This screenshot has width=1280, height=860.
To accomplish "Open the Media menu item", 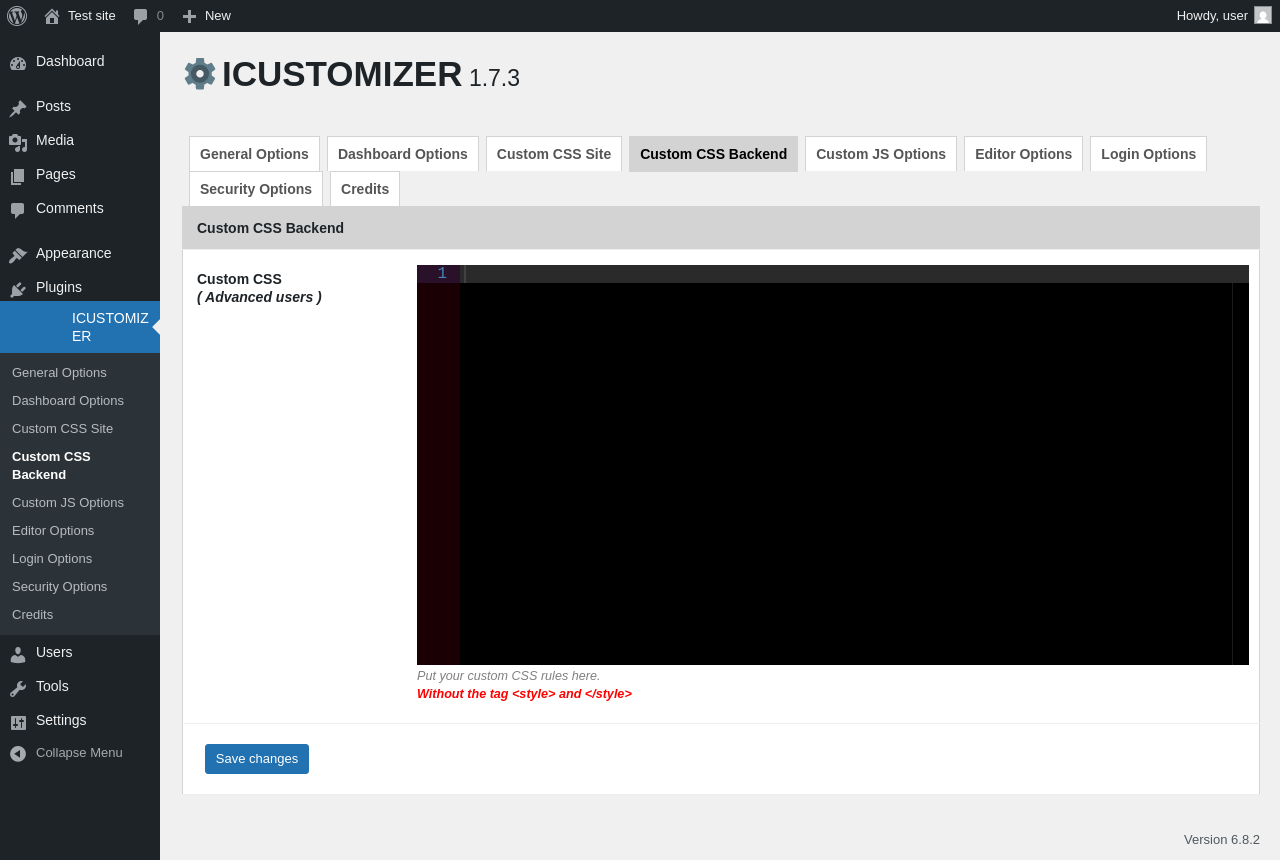I will [x=80, y=141].
